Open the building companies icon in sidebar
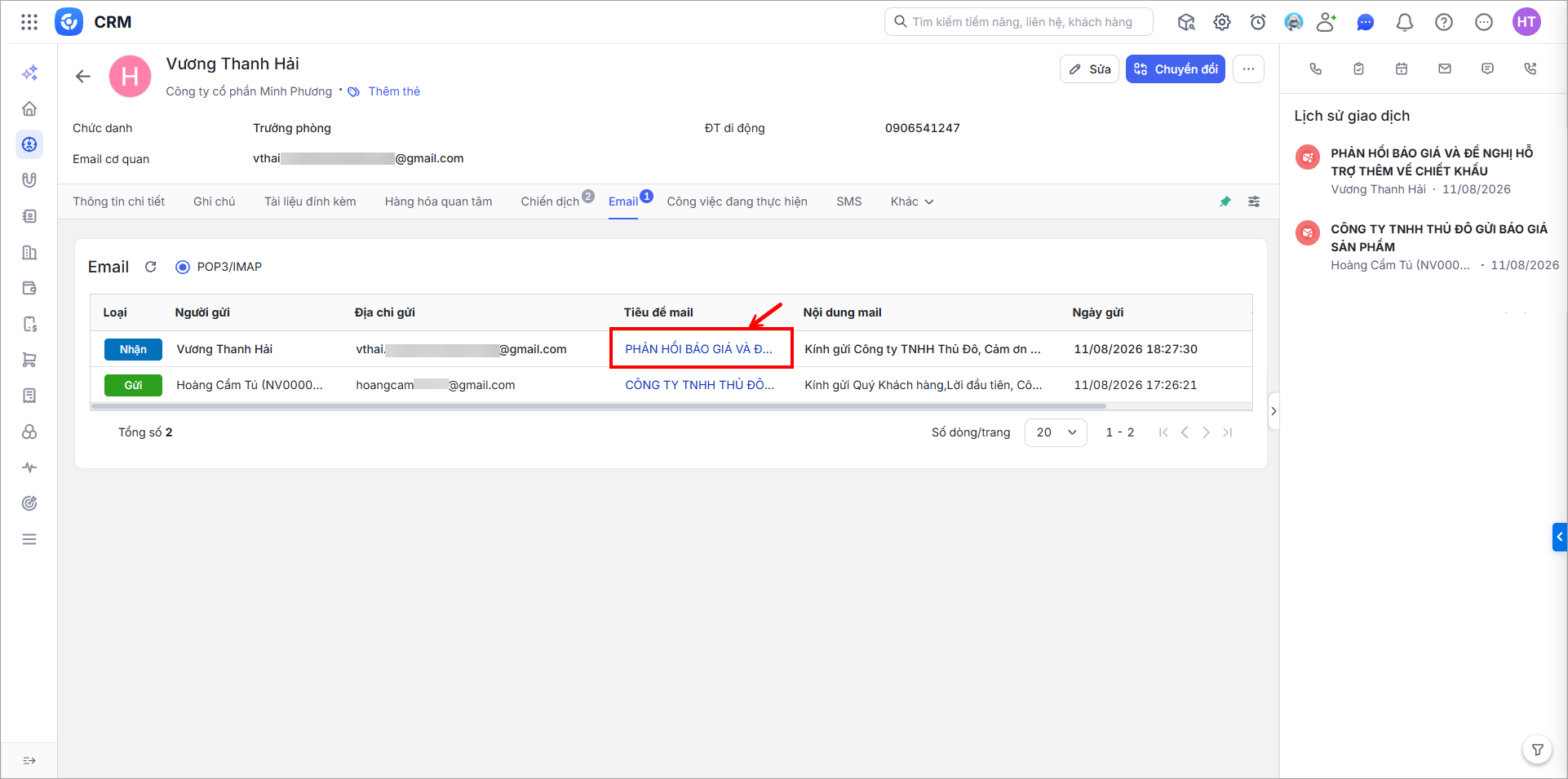Screen dimensions: 1568x779 [29, 252]
